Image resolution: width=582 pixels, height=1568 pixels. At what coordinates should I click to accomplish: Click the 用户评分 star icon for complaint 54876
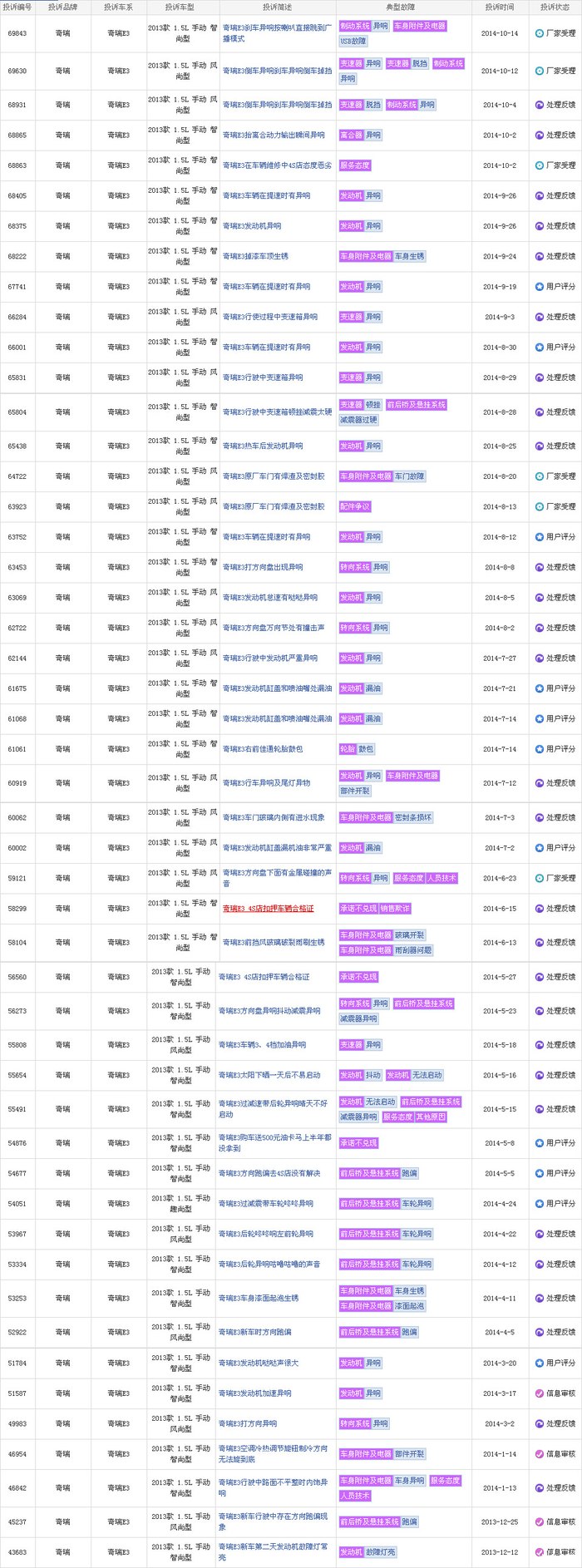tap(539, 1143)
